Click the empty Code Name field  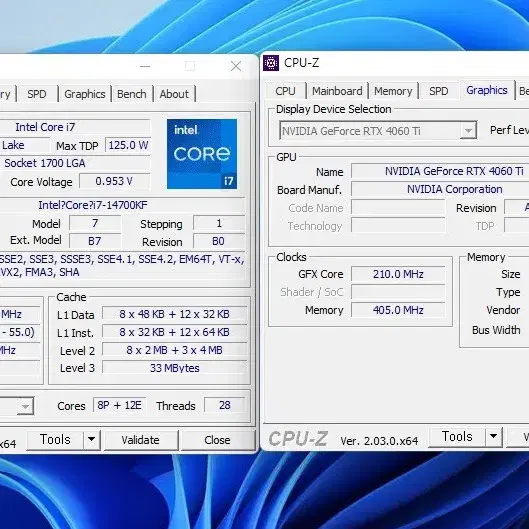pyautogui.click(x=398, y=207)
